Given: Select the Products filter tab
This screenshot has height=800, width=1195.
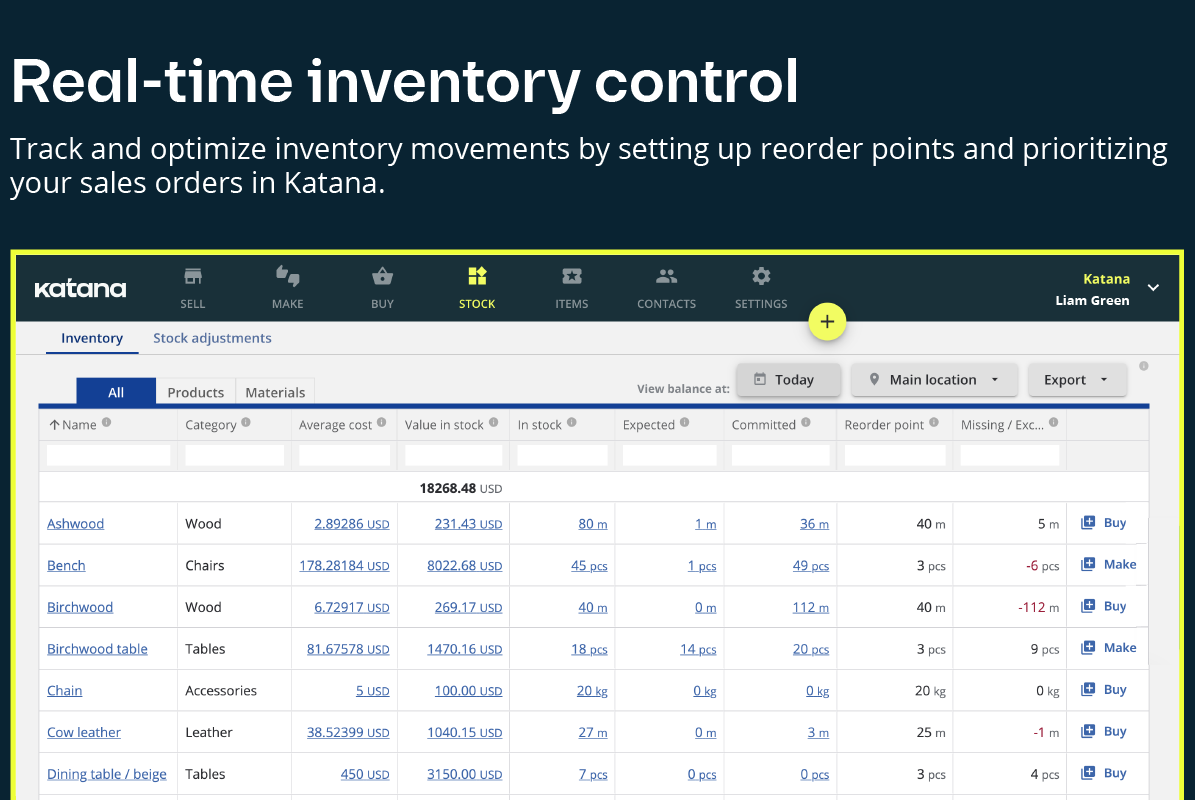Looking at the screenshot, I should [x=196, y=392].
